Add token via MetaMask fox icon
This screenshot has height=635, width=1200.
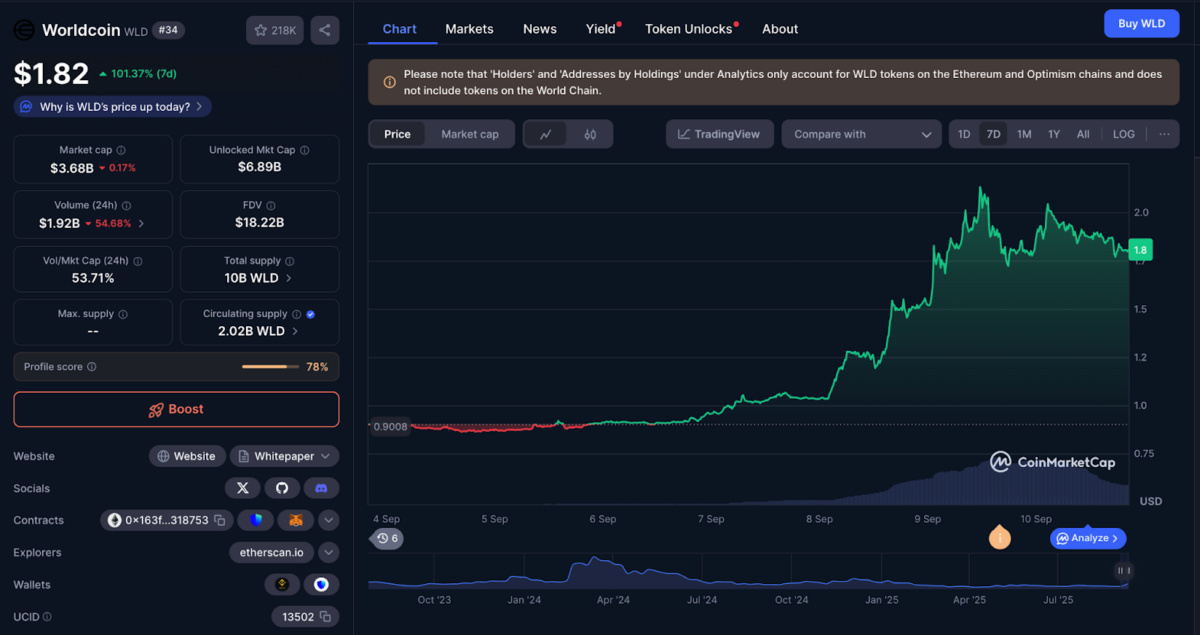(297, 520)
